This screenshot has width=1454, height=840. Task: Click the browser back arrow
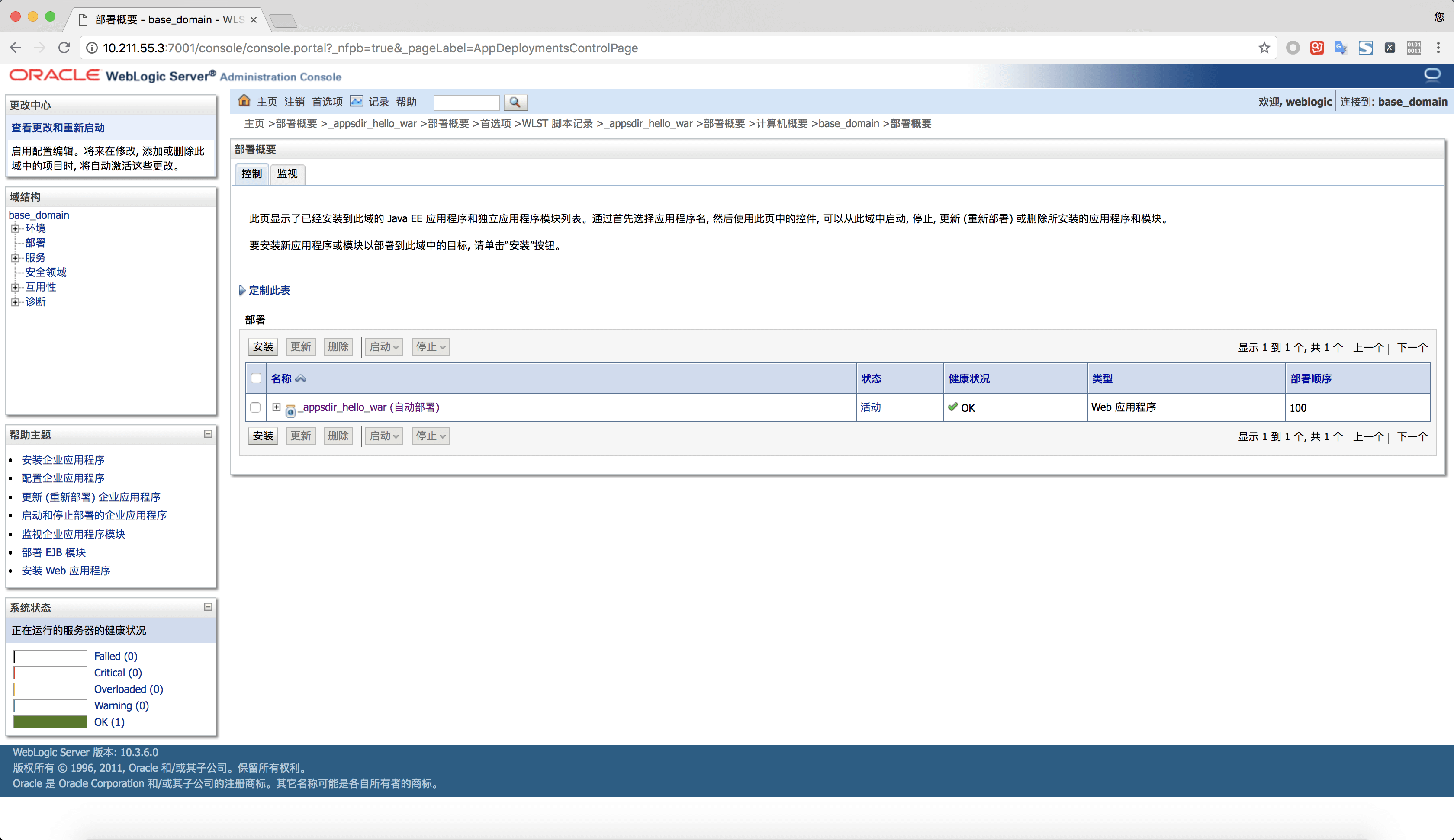[x=16, y=48]
